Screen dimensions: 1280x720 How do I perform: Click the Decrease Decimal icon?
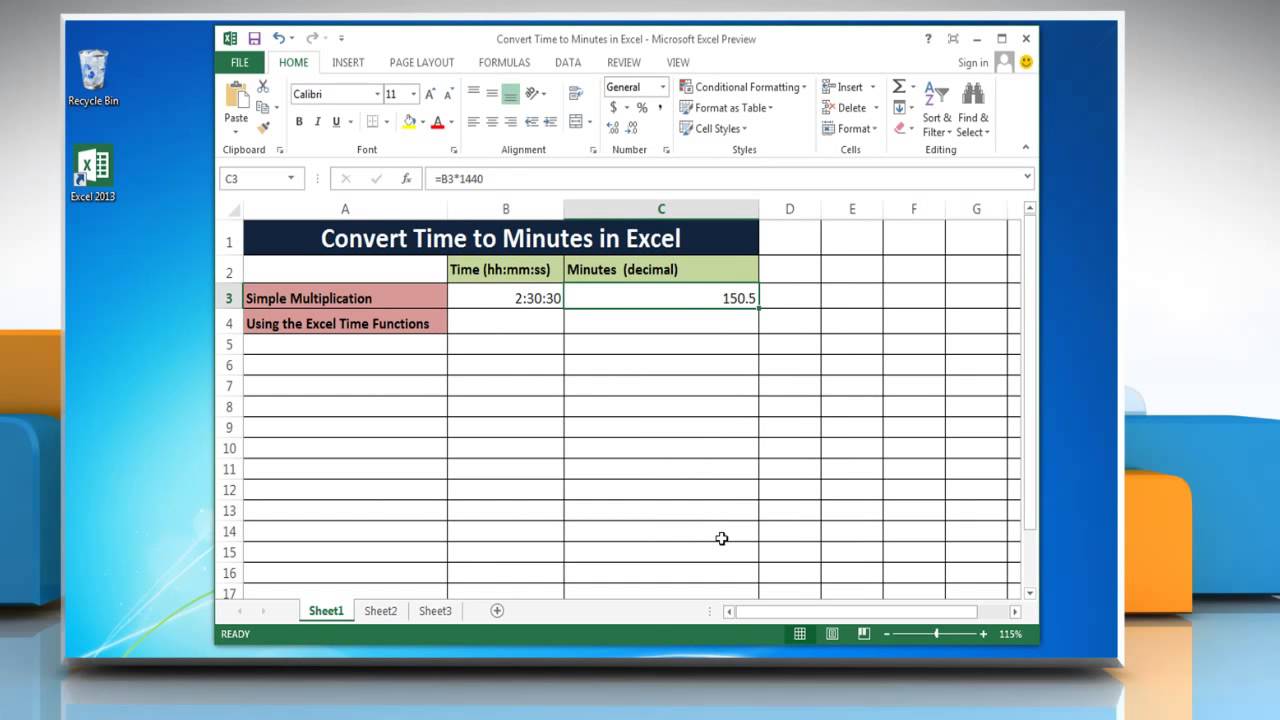(633, 128)
